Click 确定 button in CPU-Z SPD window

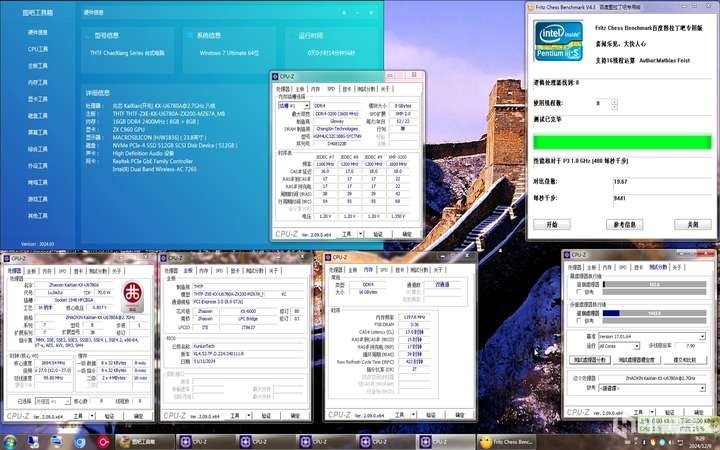407,234
